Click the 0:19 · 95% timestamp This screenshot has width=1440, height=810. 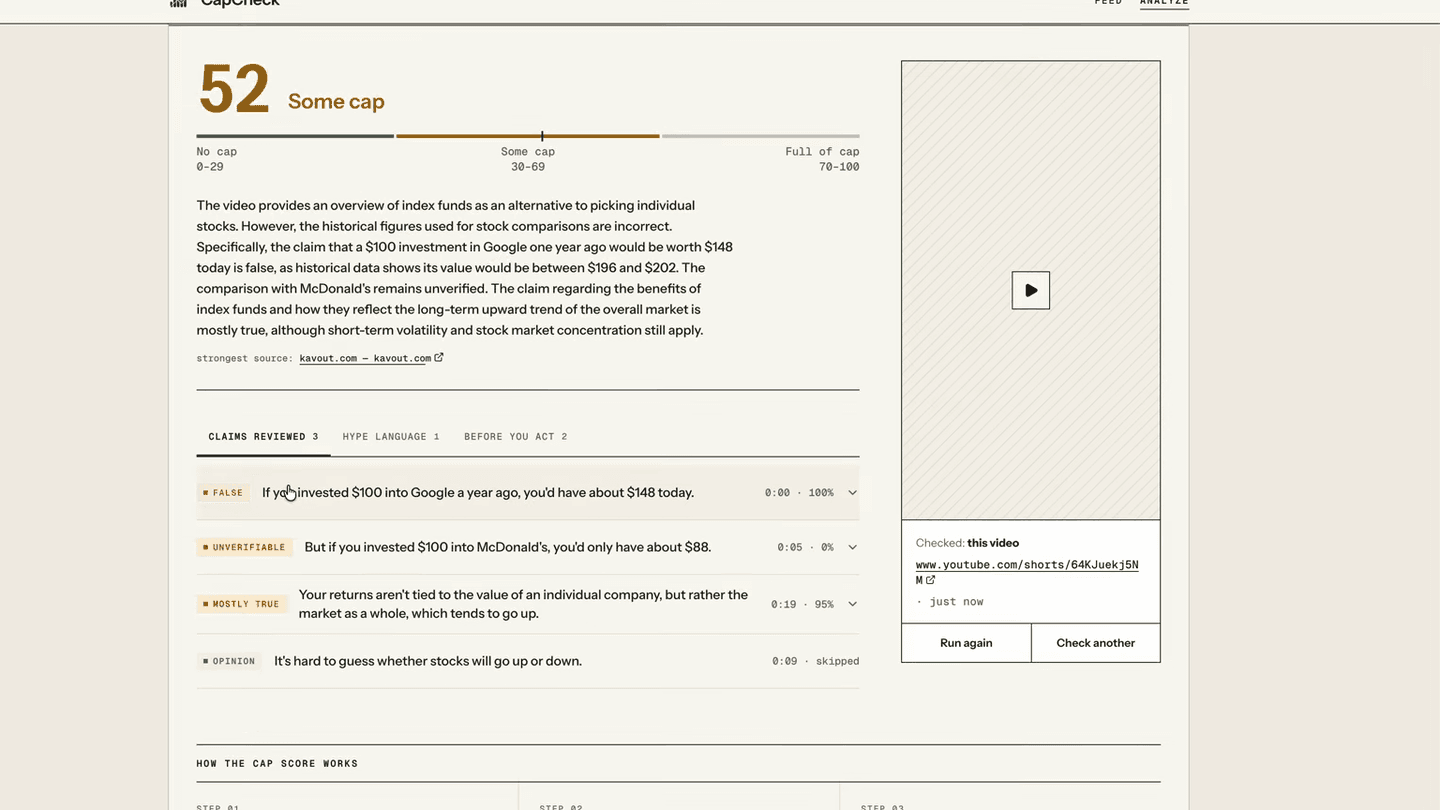(802, 604)
